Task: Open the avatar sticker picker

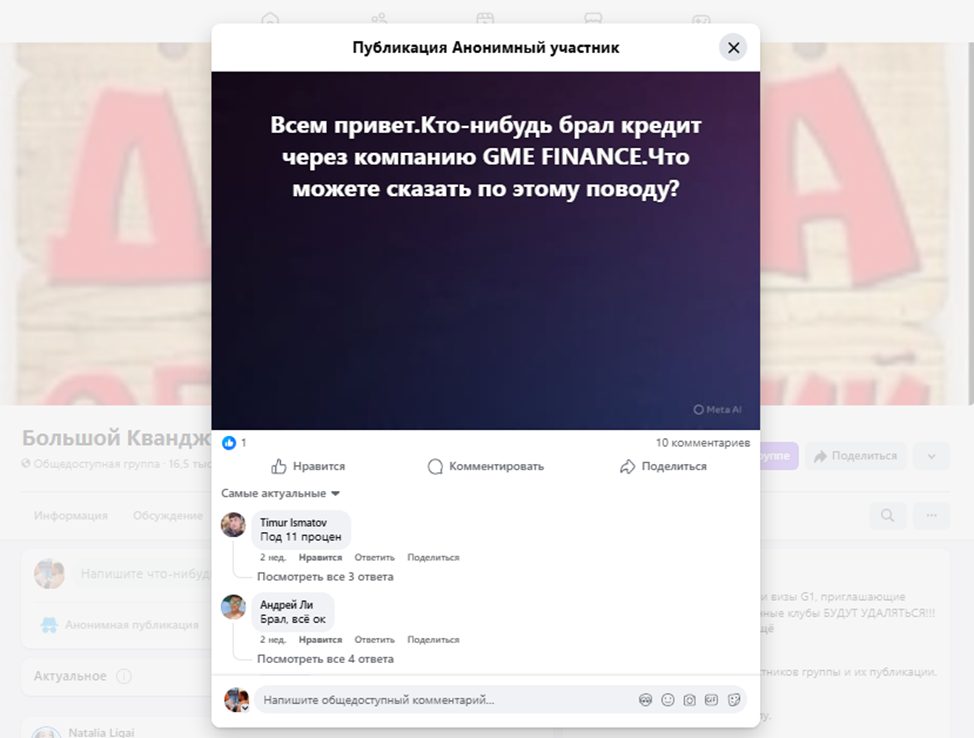Action: click(x=646, y=700)
